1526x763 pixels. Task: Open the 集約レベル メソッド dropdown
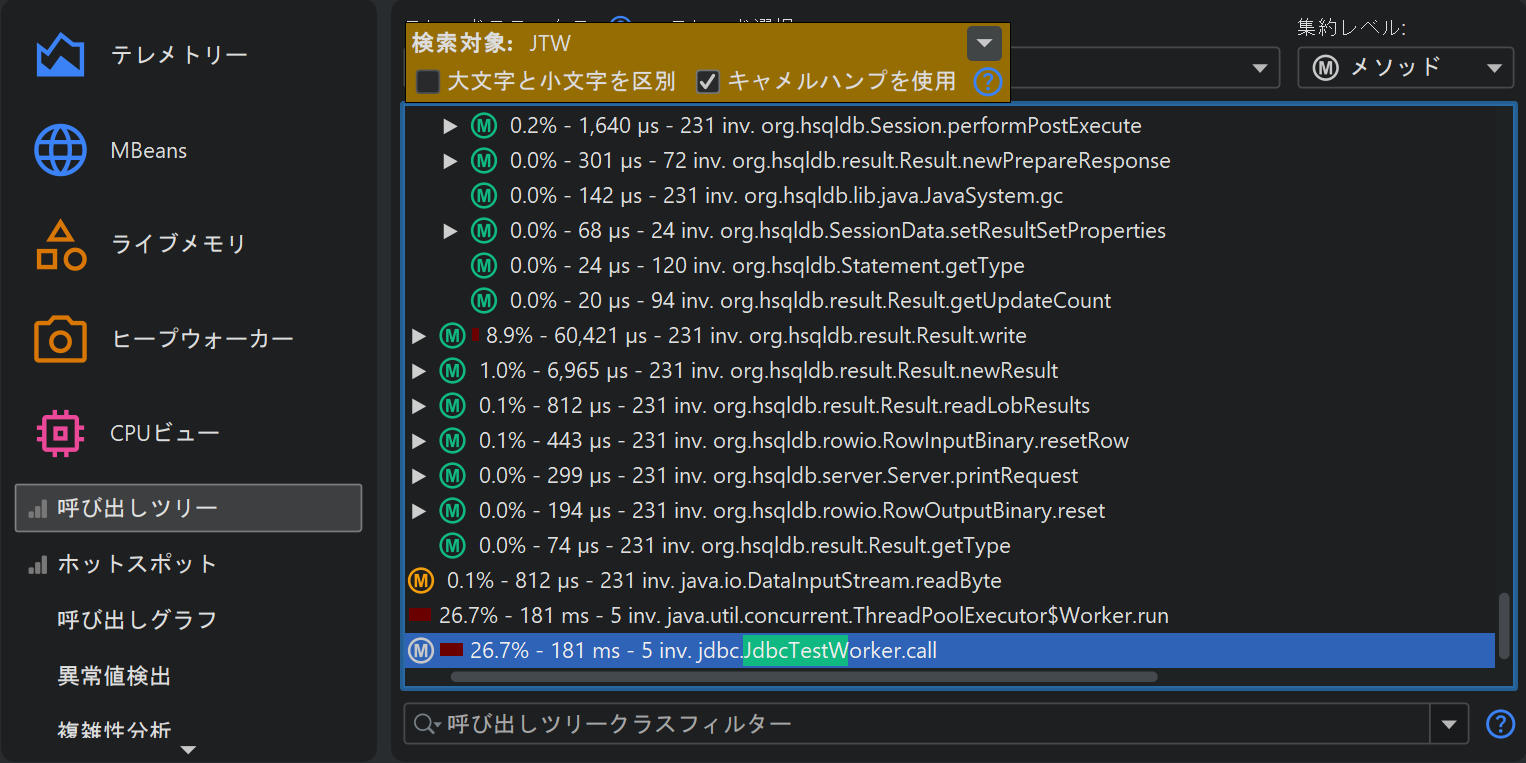point(1405,68)
